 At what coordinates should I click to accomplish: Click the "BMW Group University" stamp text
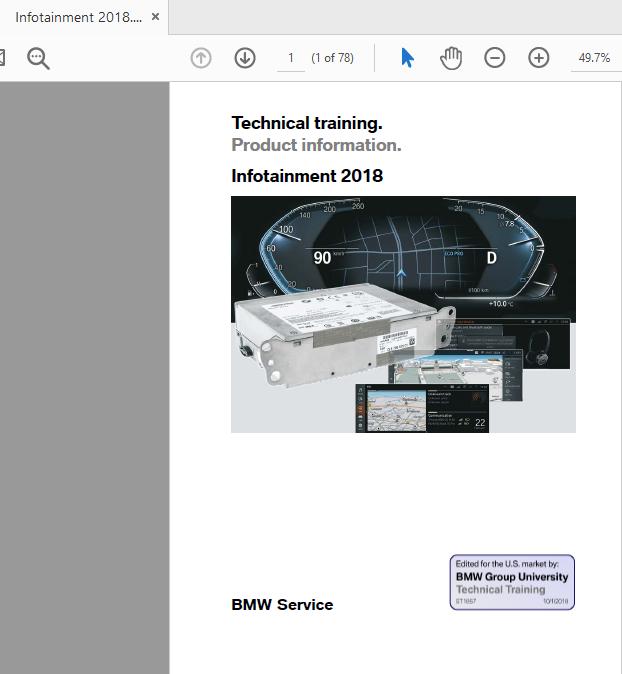512,577
